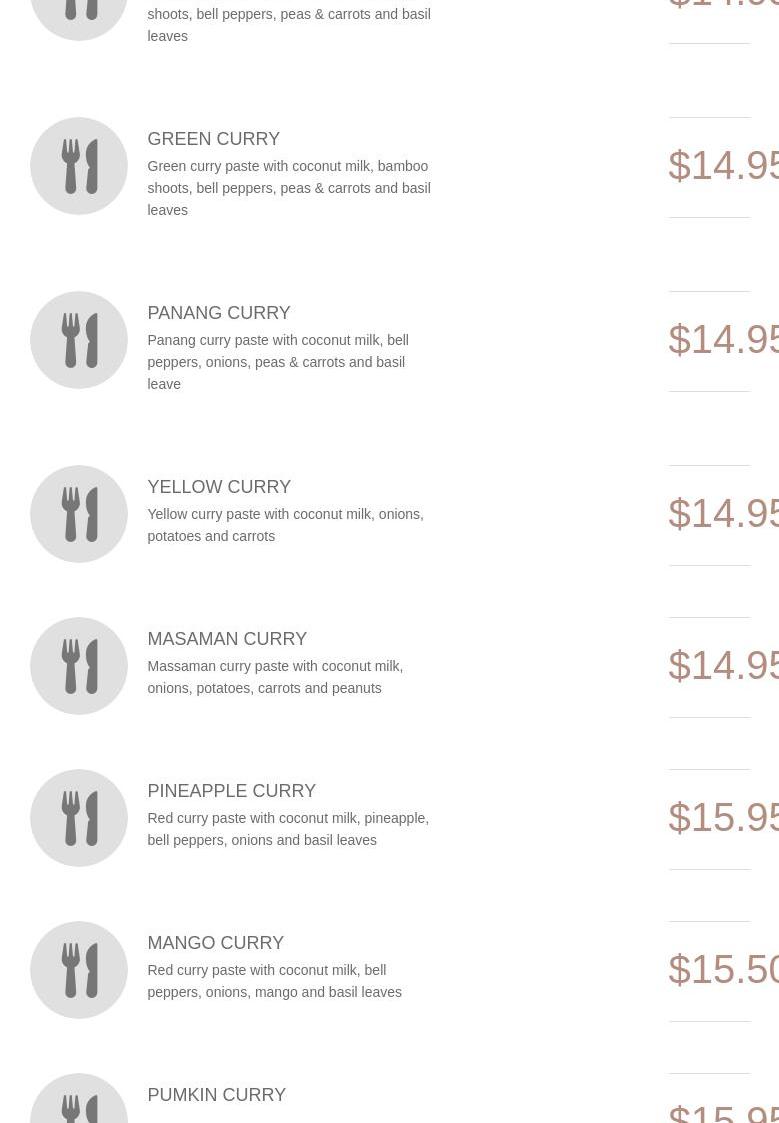The image size is (779, 1123).
Task: Click the Pumkin Curry utensils icon
Action: 79,1105
